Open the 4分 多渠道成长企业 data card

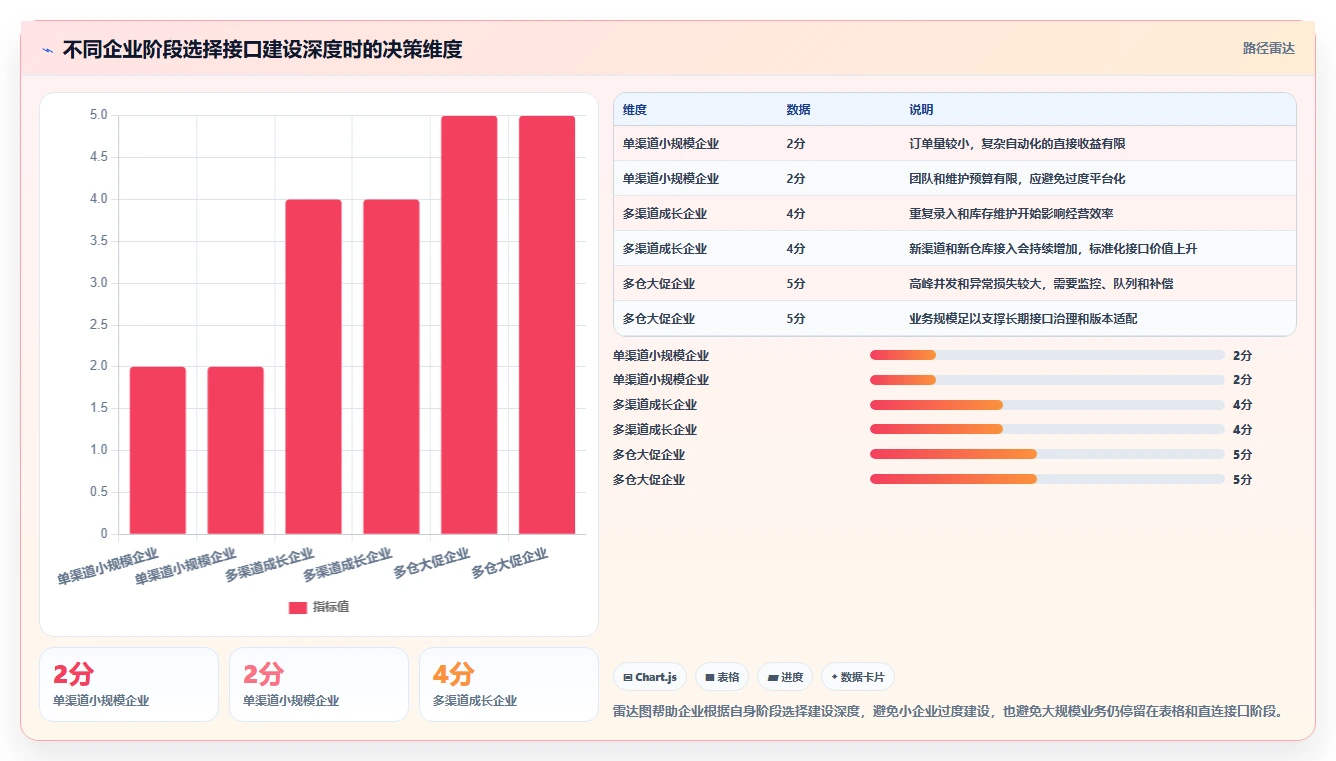508,684
